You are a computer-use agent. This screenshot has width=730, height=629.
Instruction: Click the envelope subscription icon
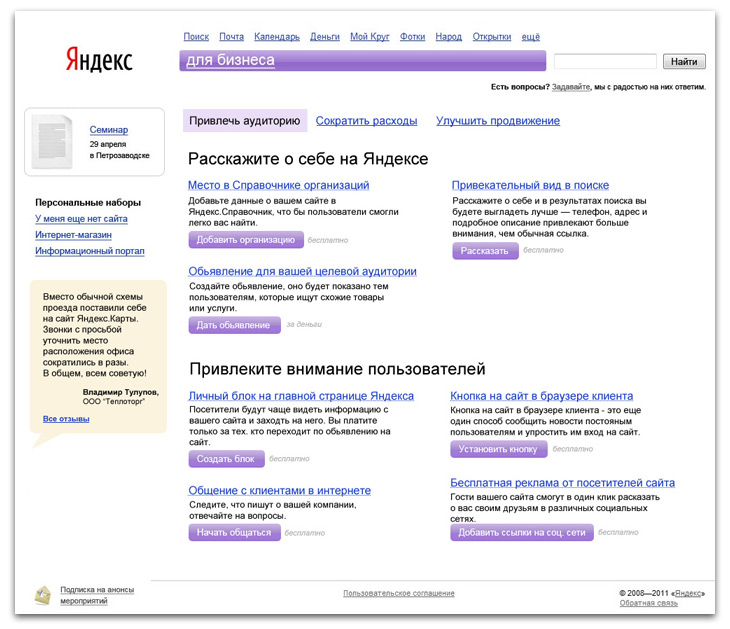pos(43,595)
